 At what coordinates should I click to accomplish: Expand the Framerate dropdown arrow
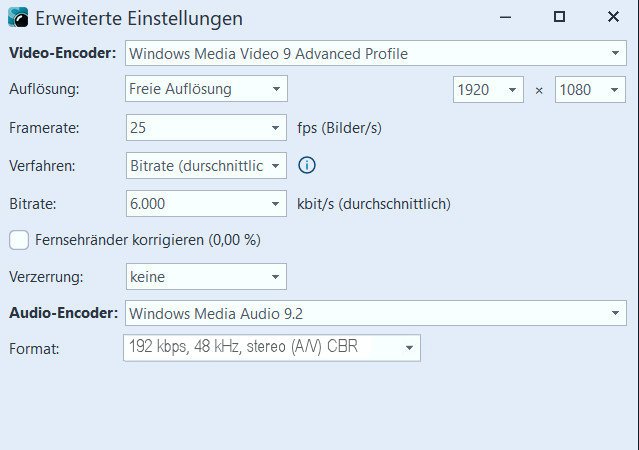[x=275, y=128]
